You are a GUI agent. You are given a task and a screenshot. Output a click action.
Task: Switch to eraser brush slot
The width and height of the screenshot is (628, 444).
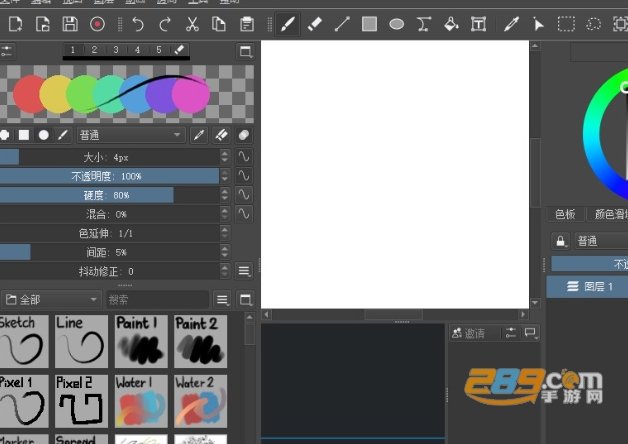(x=179, y=50)
